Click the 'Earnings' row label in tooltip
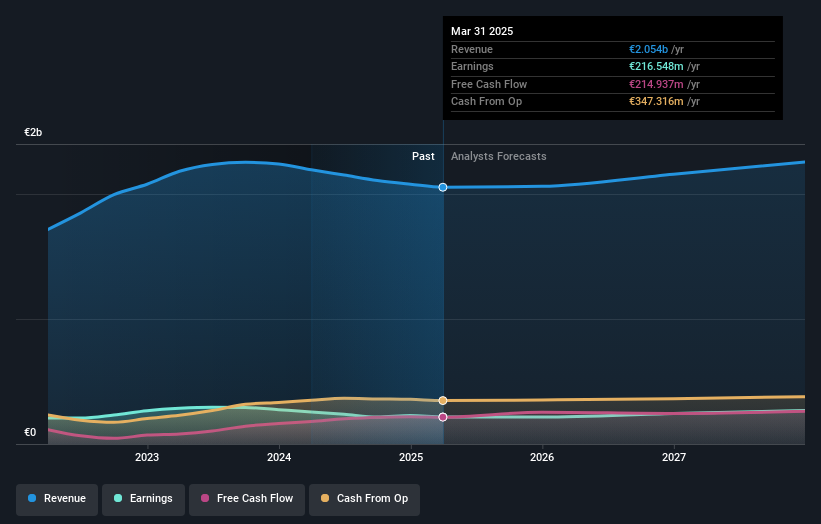 pyautogui.click(x=472, y=66)
